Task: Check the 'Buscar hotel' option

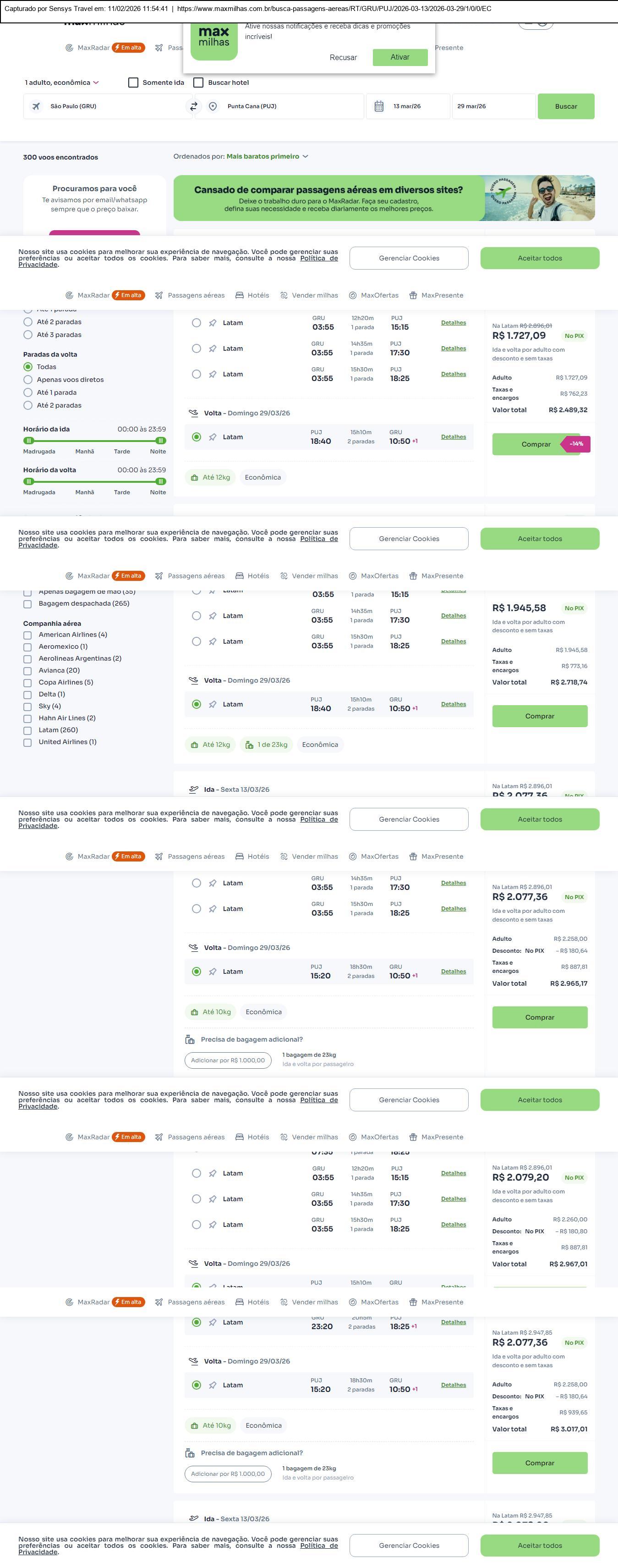Action: (x=198, y=83)
